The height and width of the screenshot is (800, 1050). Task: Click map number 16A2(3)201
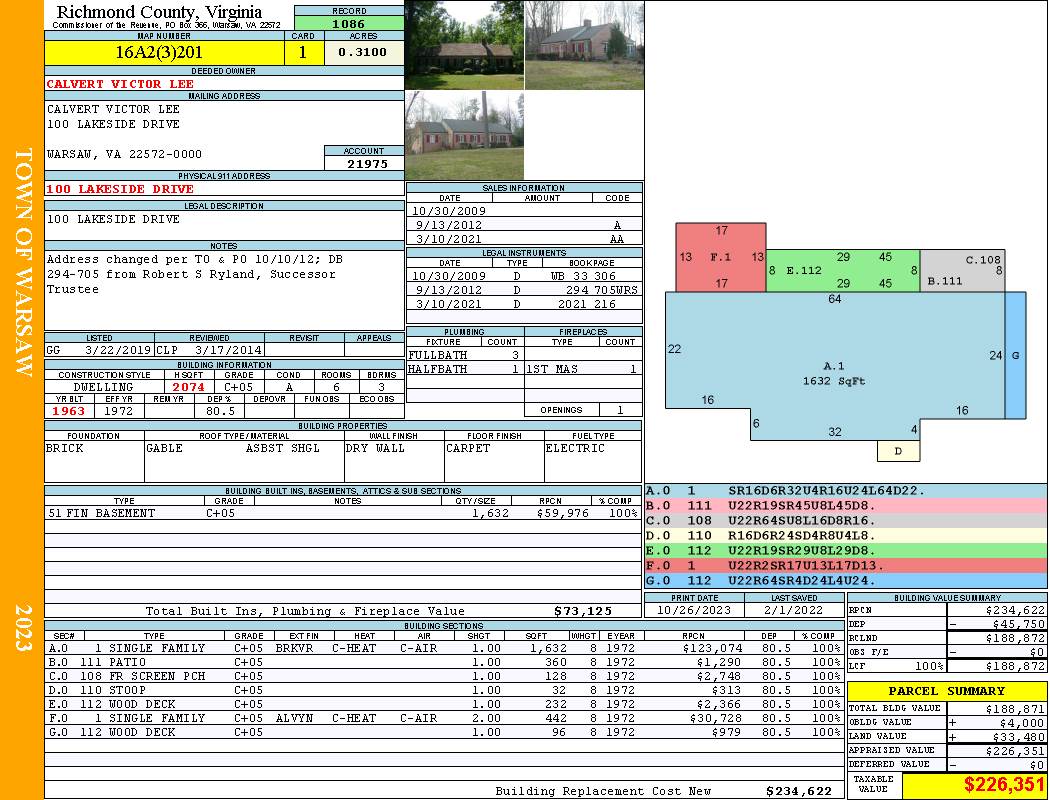pos(159,52)
